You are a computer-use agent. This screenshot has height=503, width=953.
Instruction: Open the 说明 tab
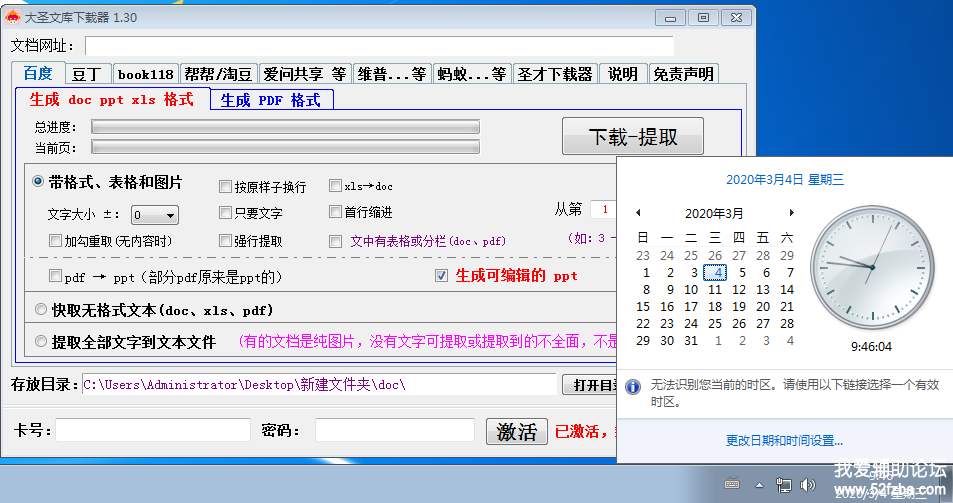[622, 74]
